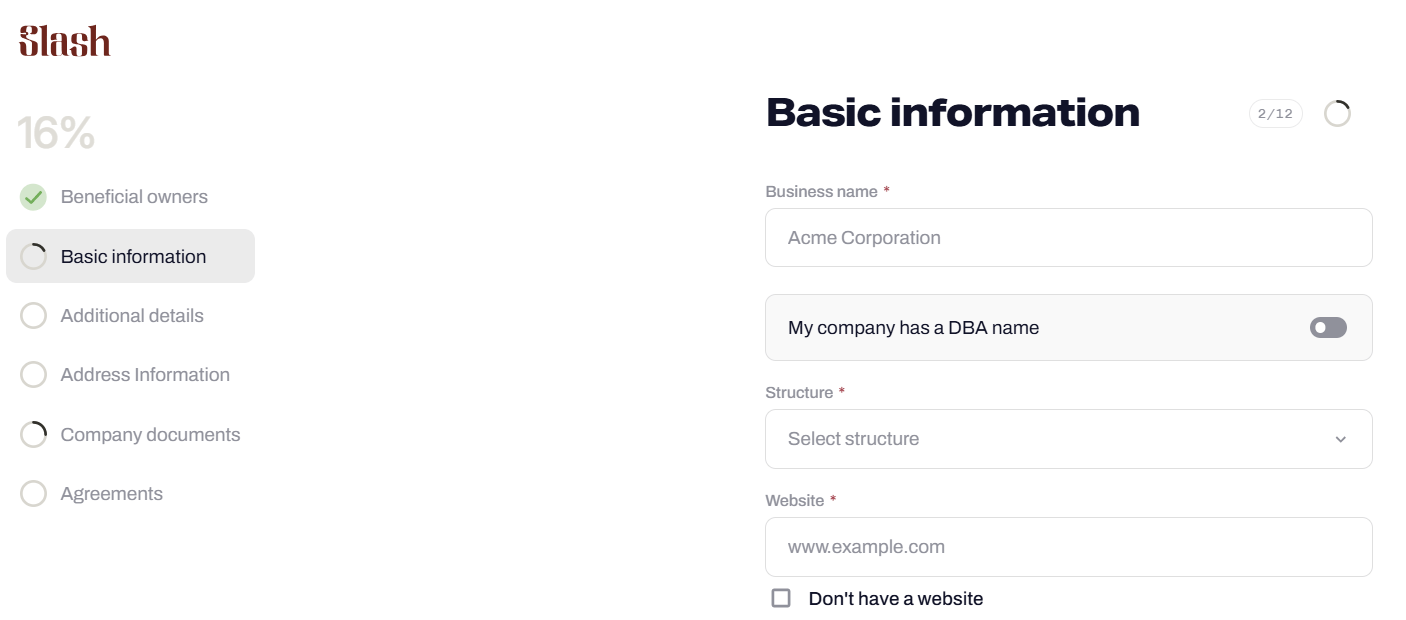Click the 2/12 step counter badge
Image resolution: width=1406 pixels, height=620 pixels.
(x=1275, y=114)
